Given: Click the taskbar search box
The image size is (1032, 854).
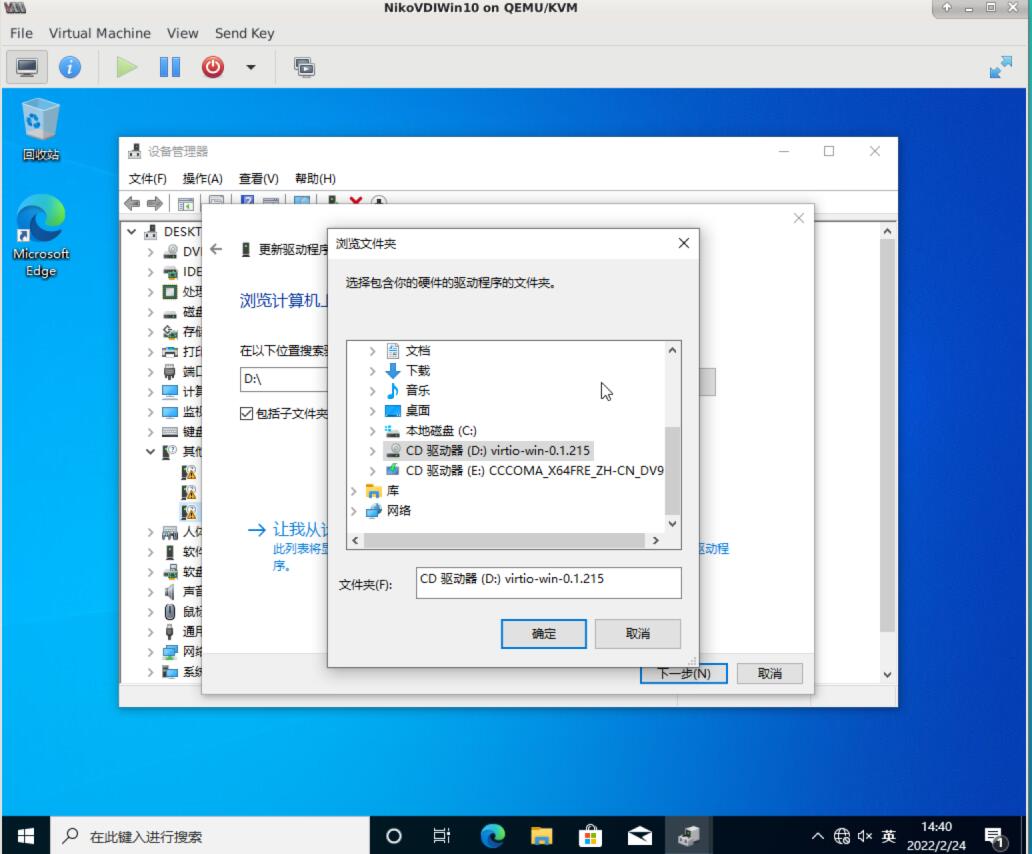Looking at the screenshot, I should [210, 836].
